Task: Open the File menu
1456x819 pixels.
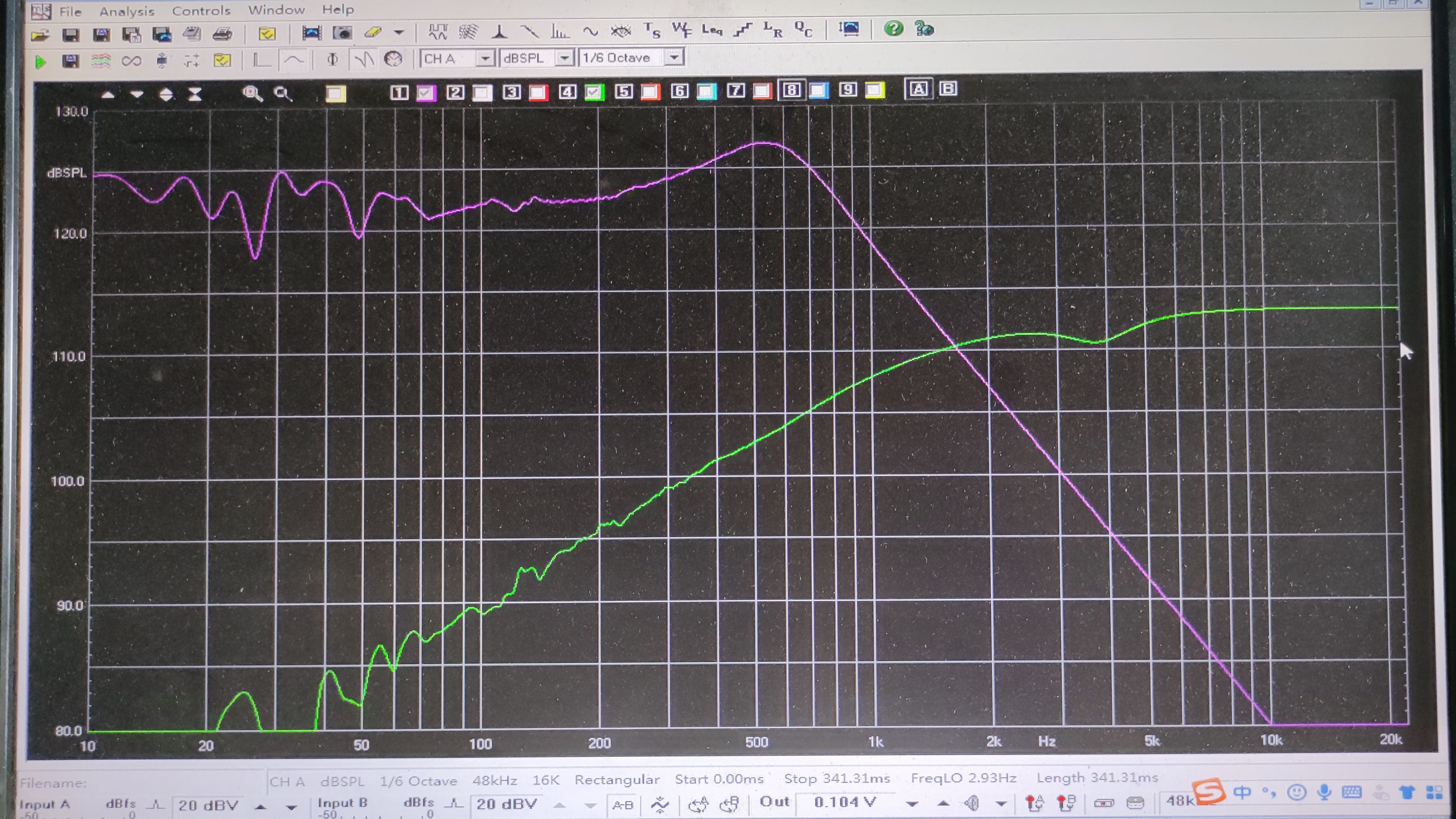Action: click(x=70, y=11)
